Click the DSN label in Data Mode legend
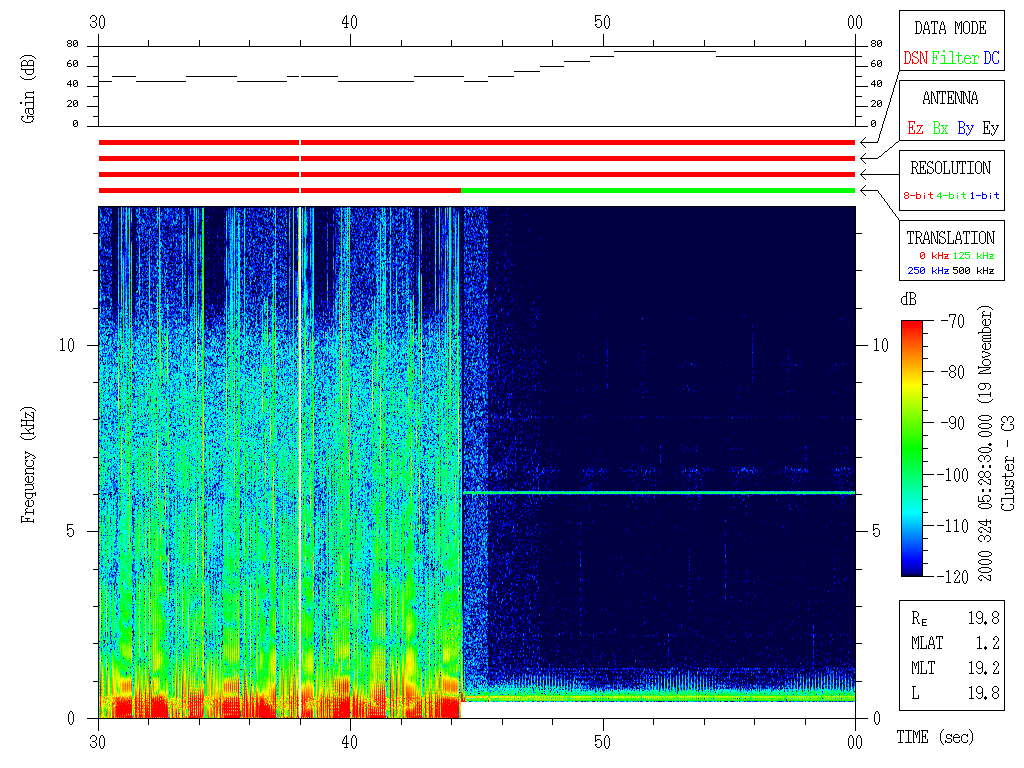The image size is (1024, 768). coord(915,59)
